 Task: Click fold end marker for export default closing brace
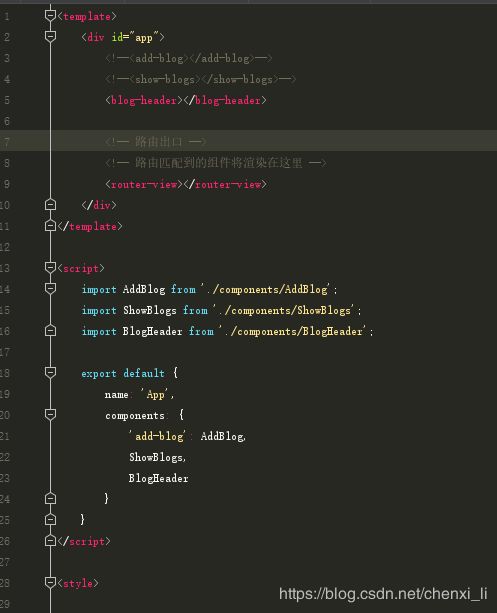(50, 520)
